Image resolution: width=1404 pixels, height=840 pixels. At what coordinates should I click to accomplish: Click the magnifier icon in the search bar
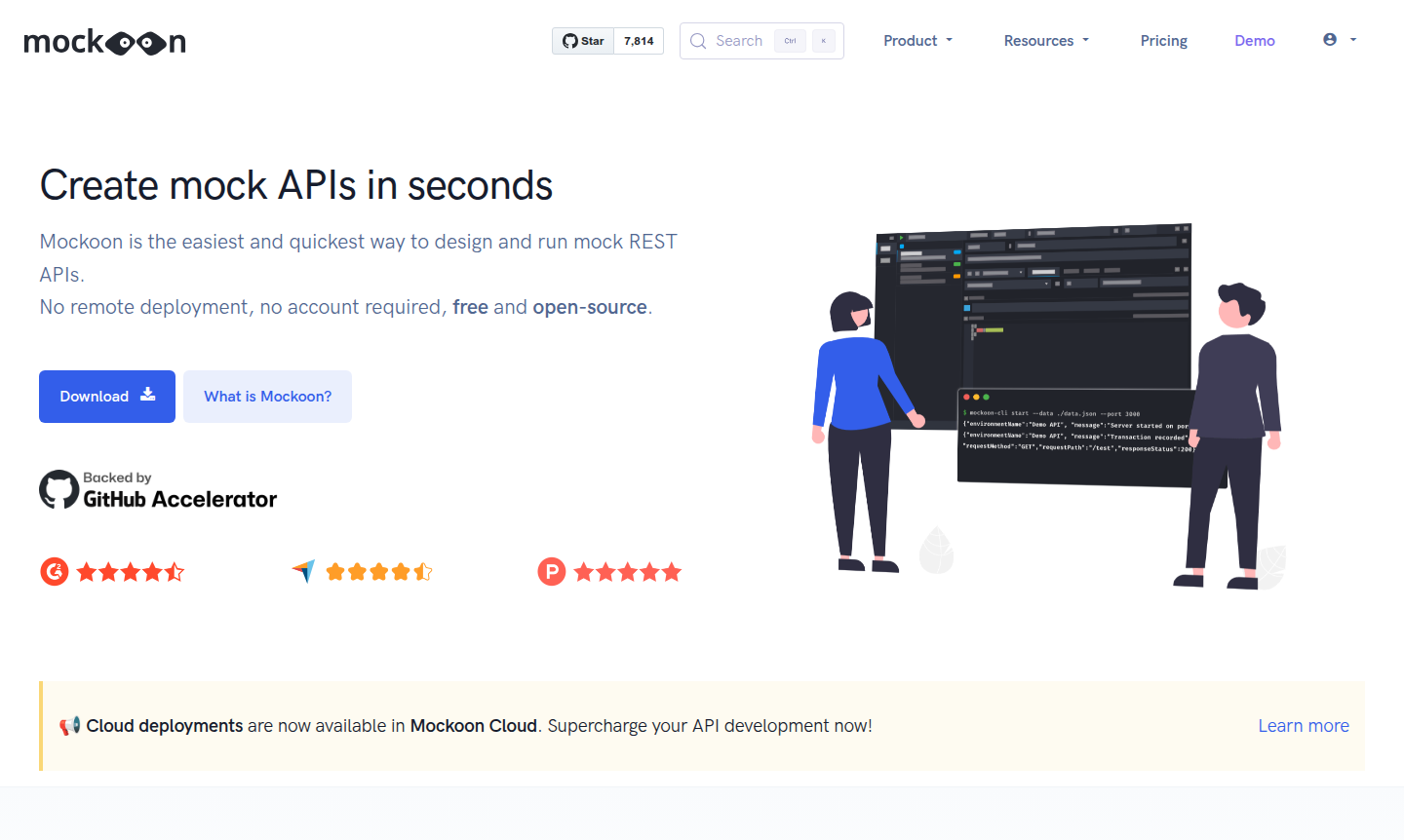click(698, 41)
